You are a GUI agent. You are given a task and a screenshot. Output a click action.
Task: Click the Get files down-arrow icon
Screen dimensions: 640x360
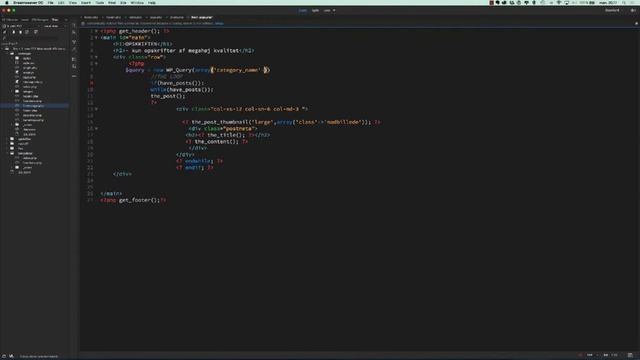[x=13, y=32]
